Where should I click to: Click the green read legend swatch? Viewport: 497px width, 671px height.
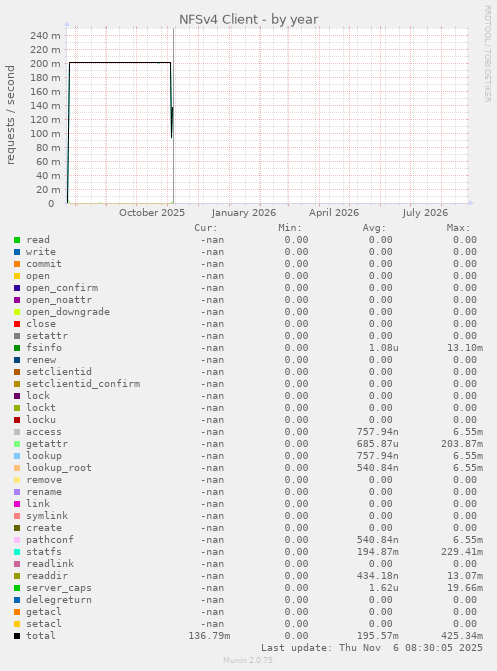(x=17, y=240)
